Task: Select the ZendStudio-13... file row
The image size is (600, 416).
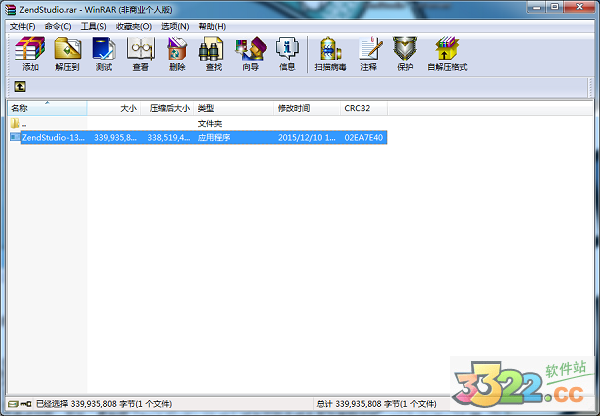Action: pos(199,137)
